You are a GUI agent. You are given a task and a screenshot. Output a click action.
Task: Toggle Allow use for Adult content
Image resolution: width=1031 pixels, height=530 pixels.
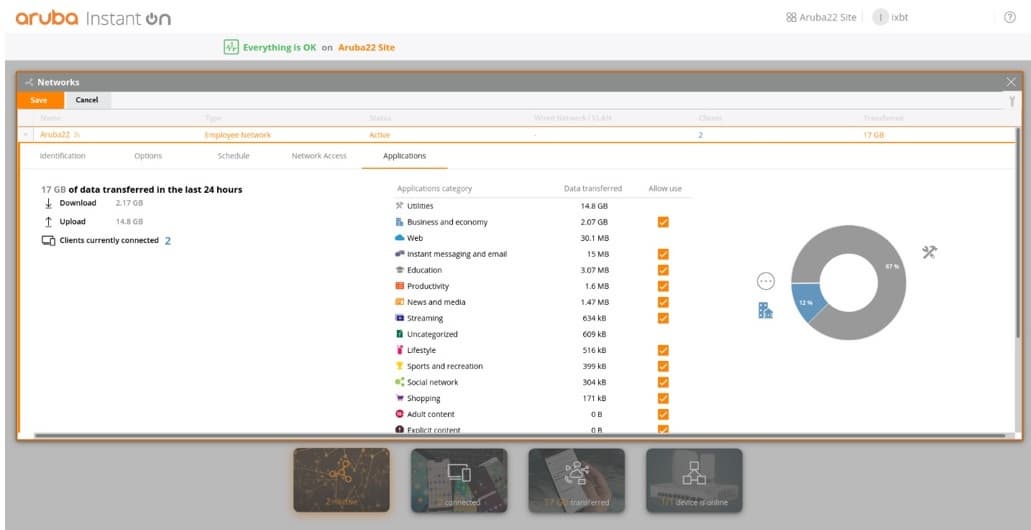[663, 414]
